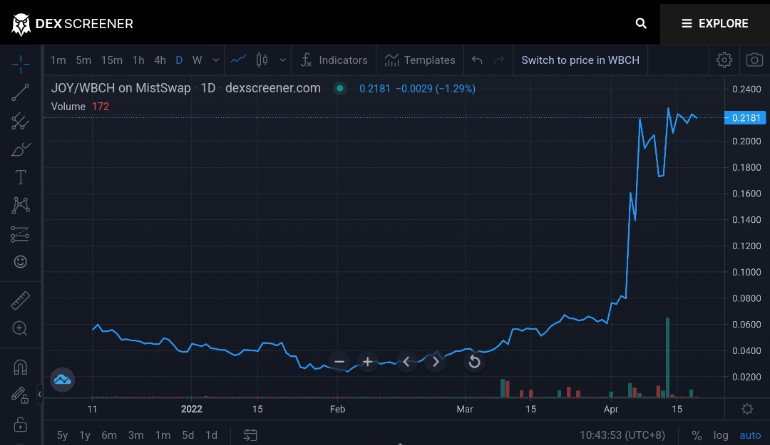Select the trend line drawing tool
Image resolution: width=770 pixels, height=445 pixels.
[x=20, y=93]
